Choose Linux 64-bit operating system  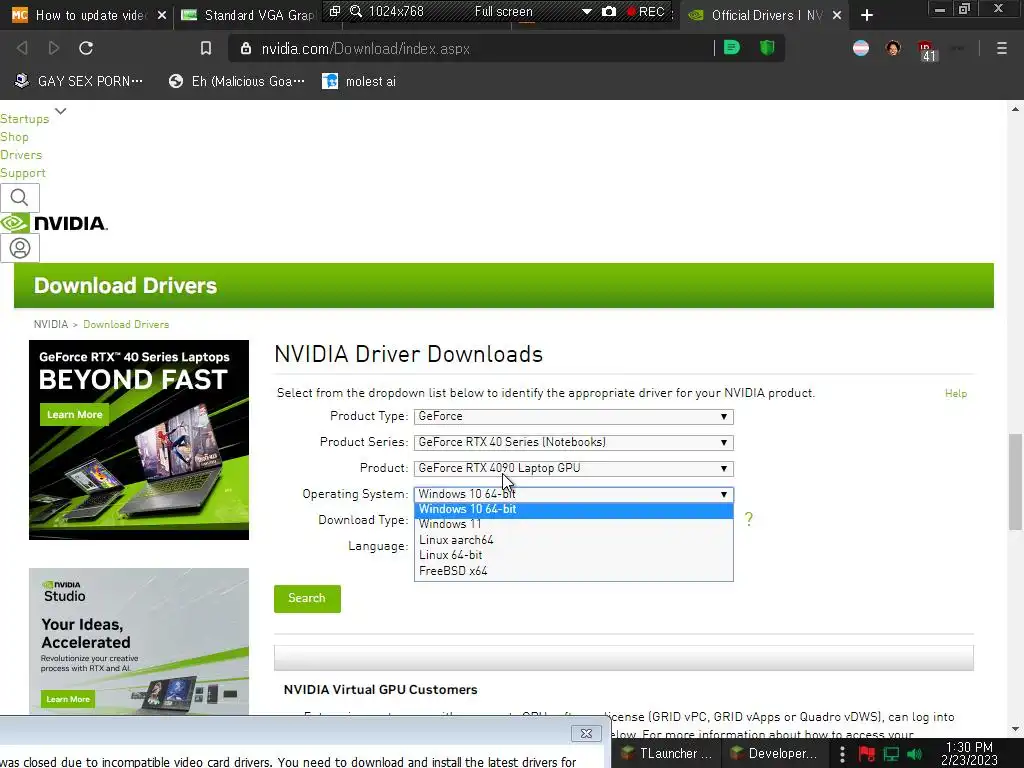point(573,555)
